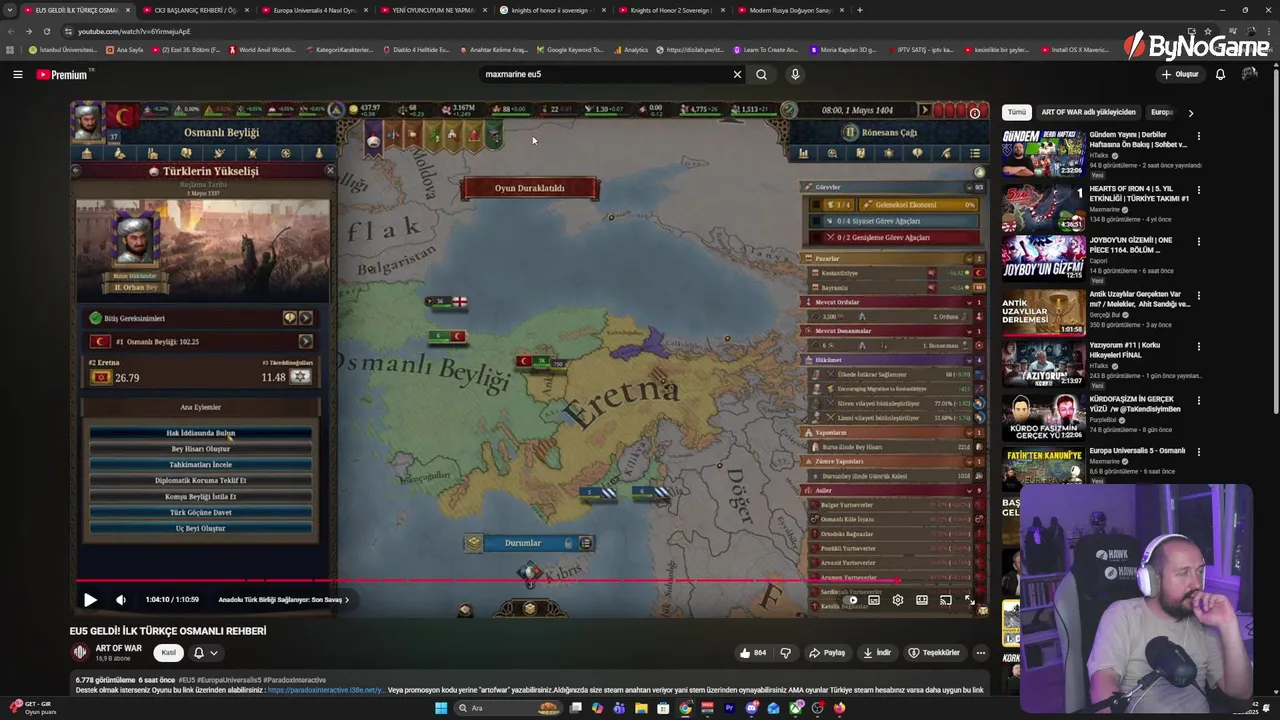1280x720 pixels.
Task: Open Gündem Yayını video thumbnail
Action: click(x=1043, y=153)
